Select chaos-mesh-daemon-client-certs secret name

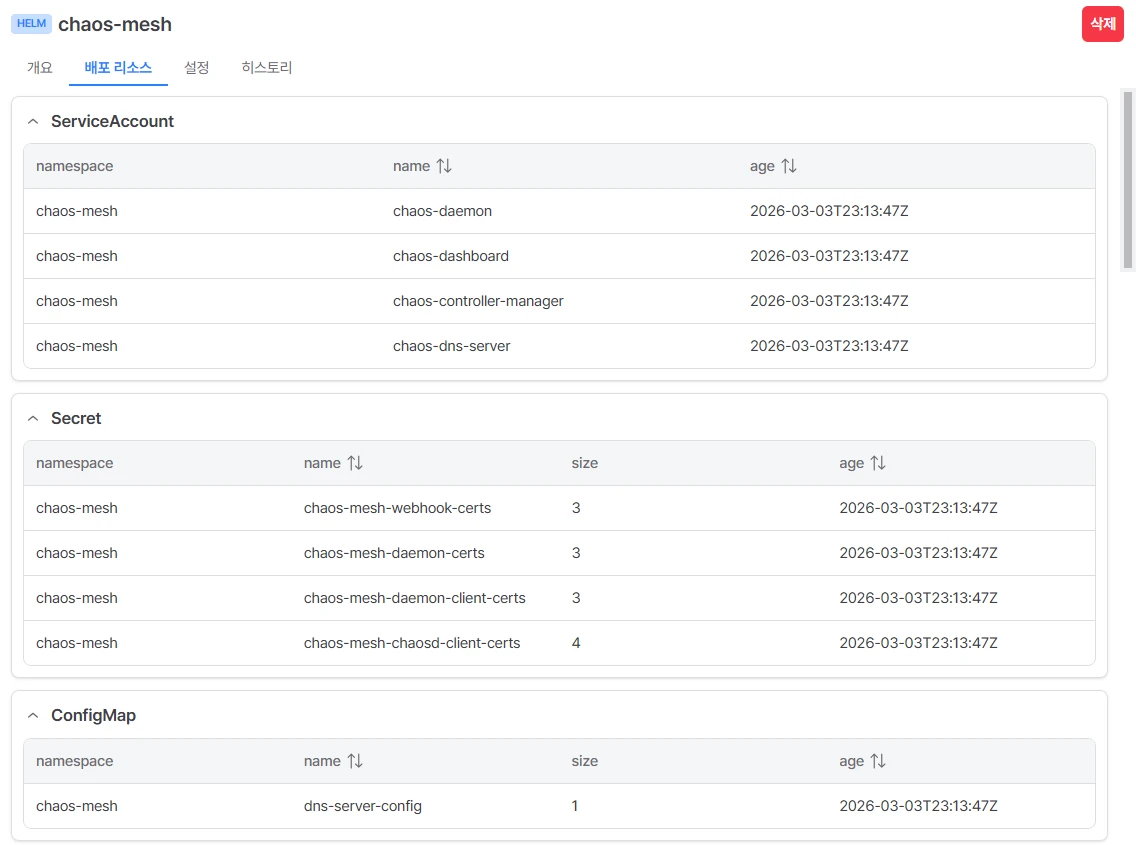point(414,598)
